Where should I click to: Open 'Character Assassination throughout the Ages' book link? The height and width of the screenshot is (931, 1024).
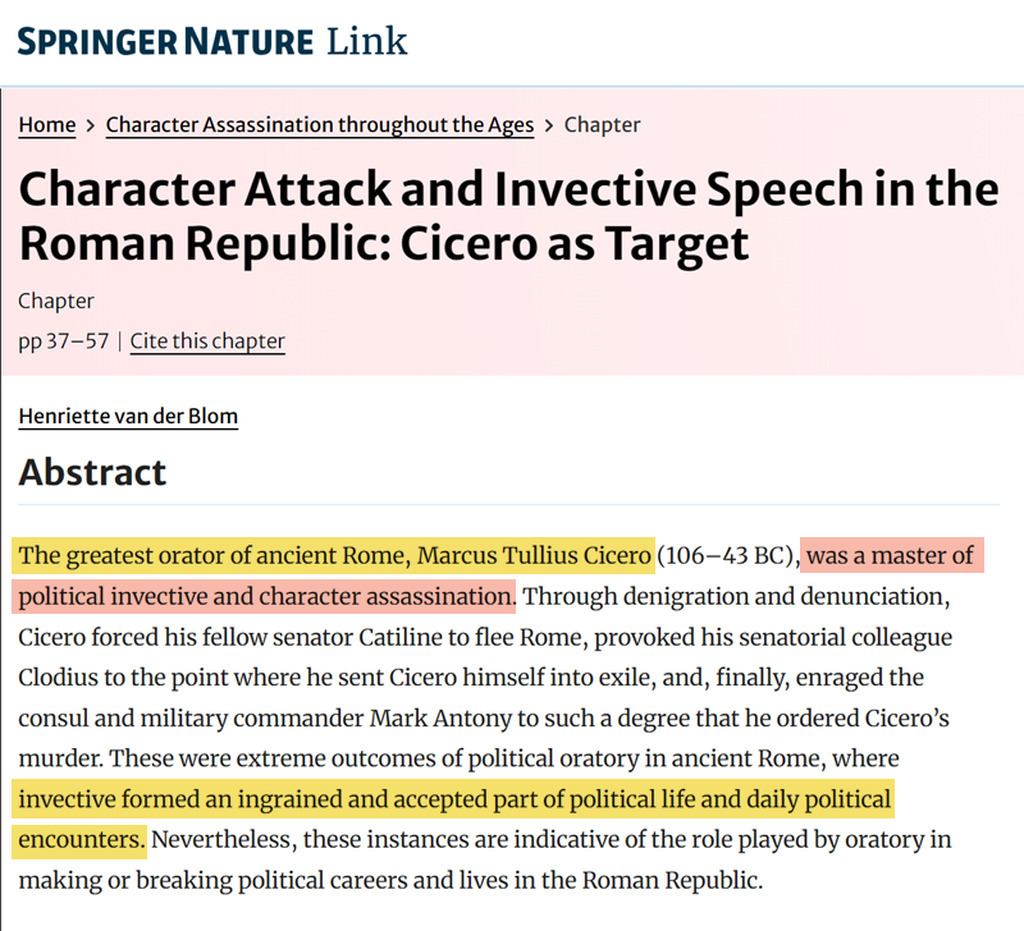pyautogui.click(x=320, y=125)
